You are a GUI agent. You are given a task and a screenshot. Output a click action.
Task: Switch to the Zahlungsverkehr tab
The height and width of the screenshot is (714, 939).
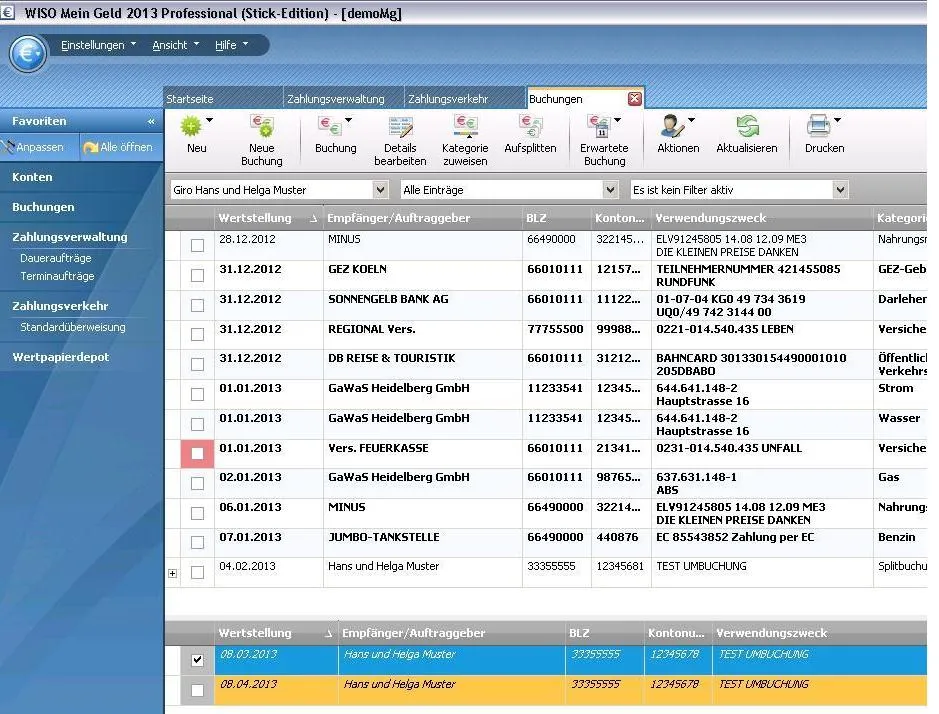coord(448,99)
